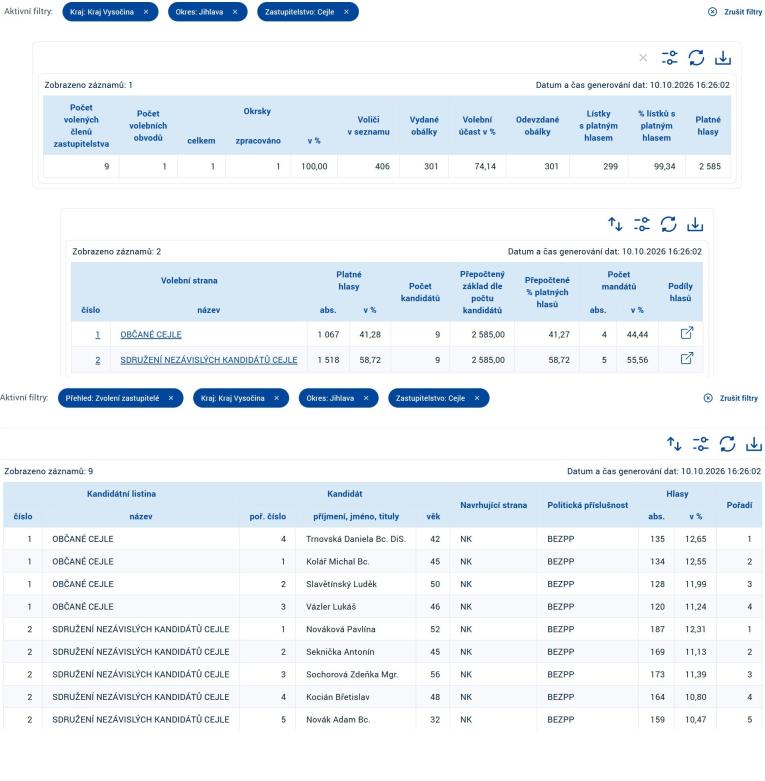Viewport: 765px width, 781px height.
Task: Sort the elected candidates table
Action: 674,444
